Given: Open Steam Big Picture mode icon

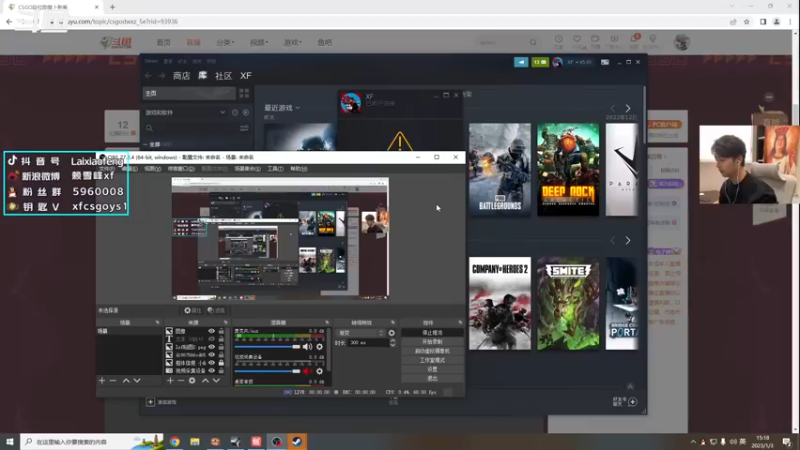Looking at the screenshot, I should point(605,62).
